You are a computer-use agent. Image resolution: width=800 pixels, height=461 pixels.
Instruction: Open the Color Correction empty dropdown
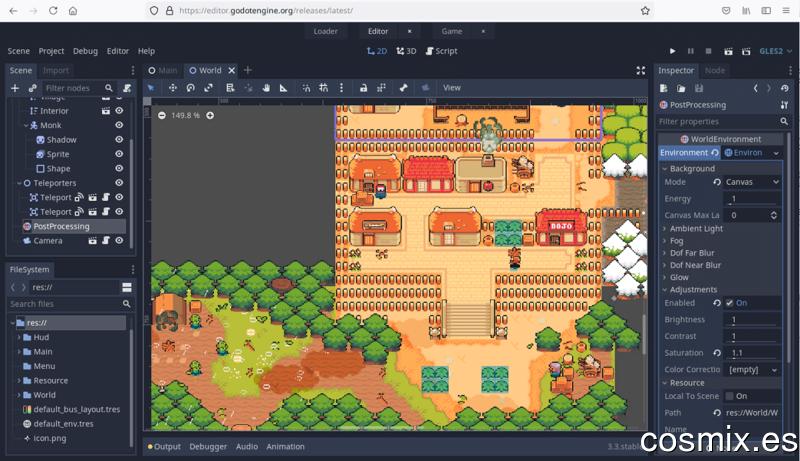click(754, 369)
